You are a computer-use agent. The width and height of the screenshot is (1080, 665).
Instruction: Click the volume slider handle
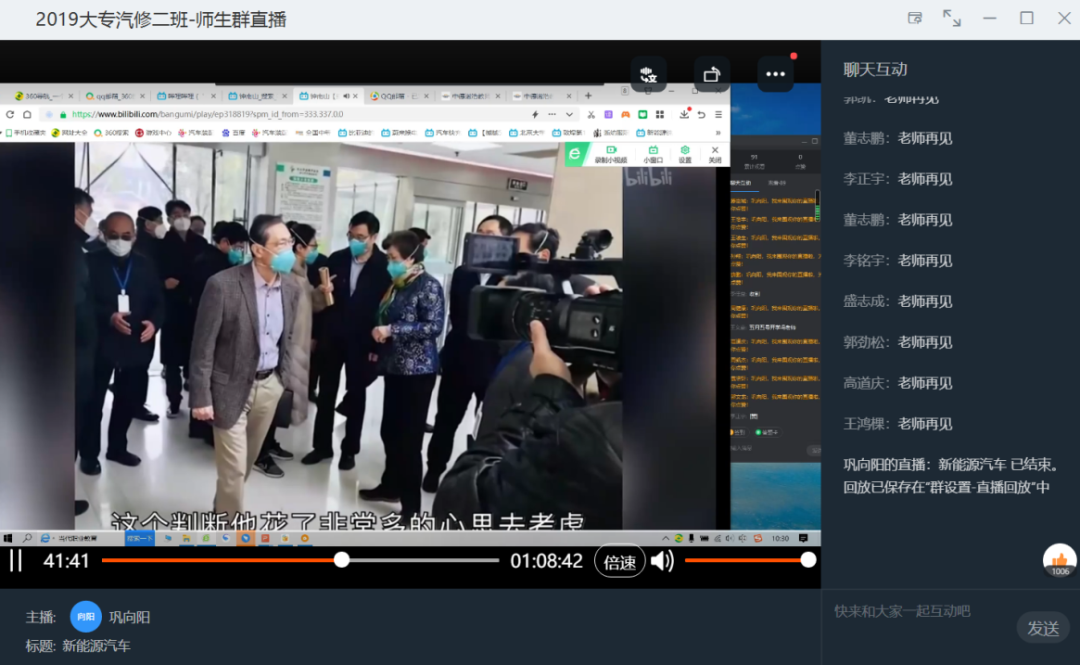coord(809,560)
